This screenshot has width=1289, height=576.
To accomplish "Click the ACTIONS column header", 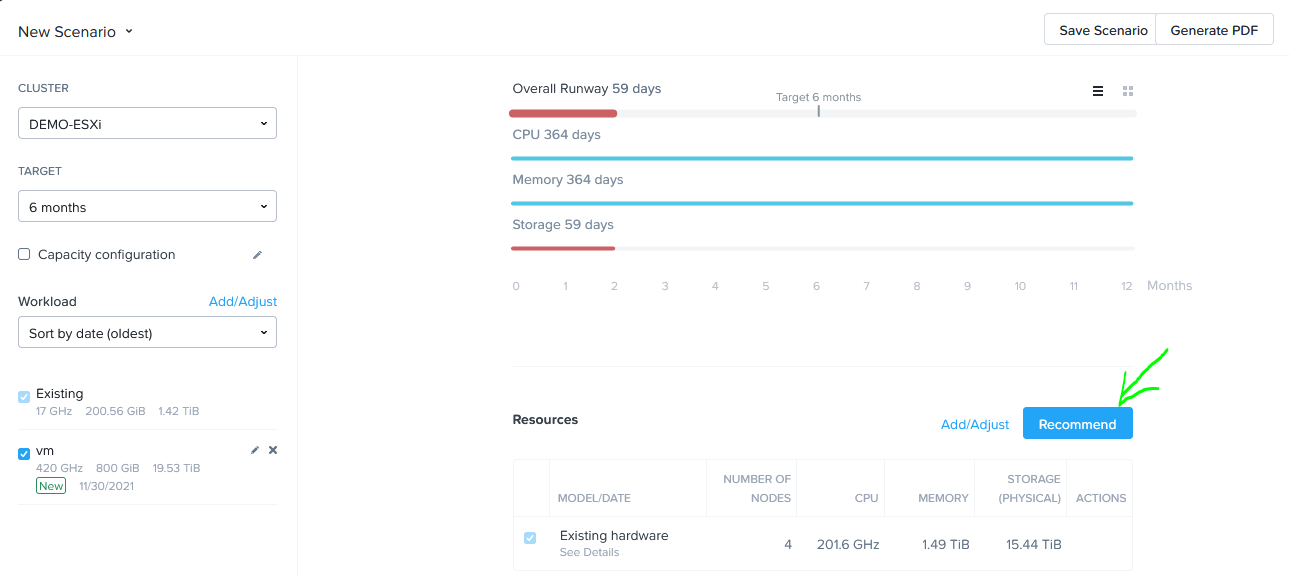I will [1101, 498].
